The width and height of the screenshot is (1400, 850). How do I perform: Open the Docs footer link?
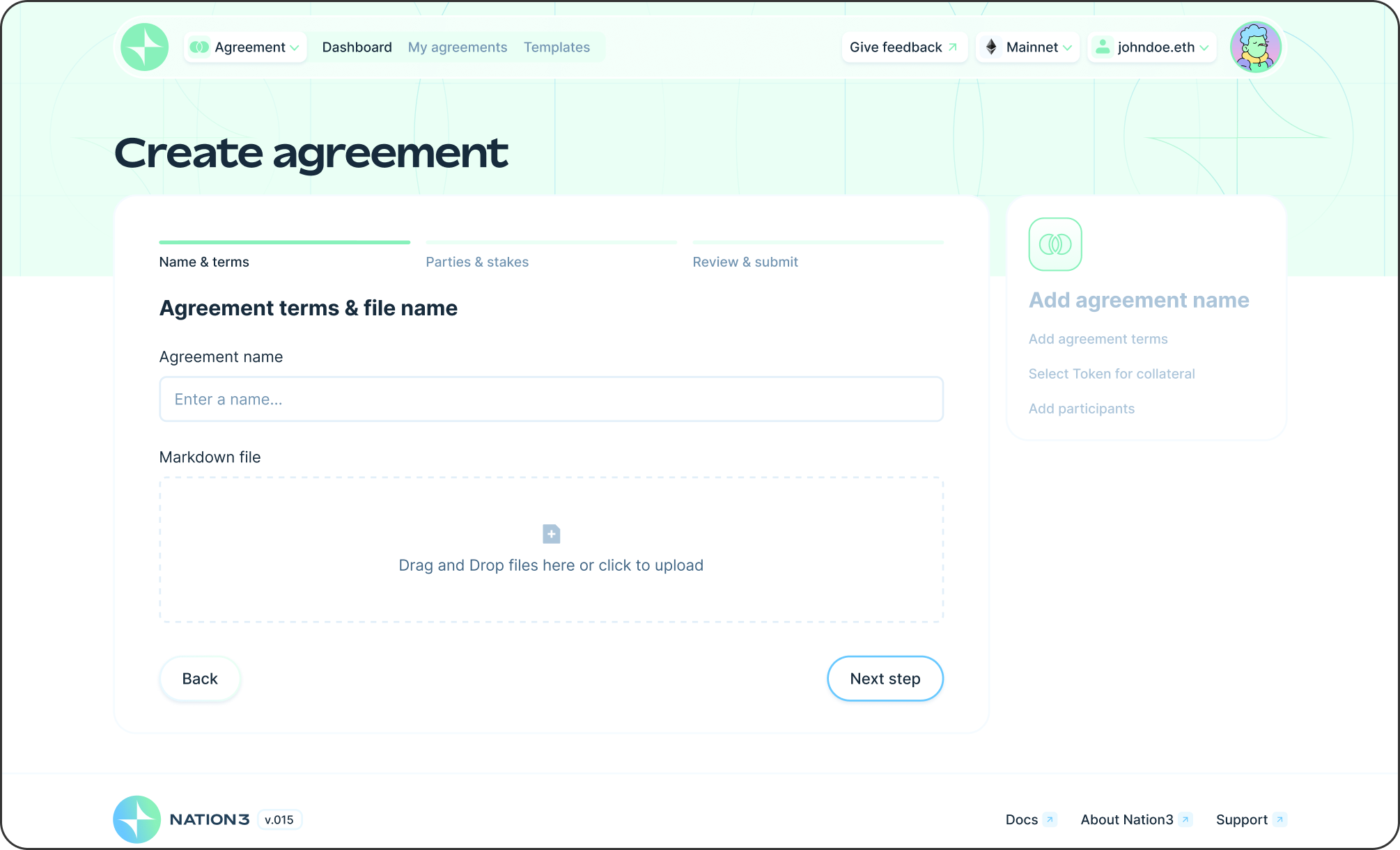point(1022,820)
